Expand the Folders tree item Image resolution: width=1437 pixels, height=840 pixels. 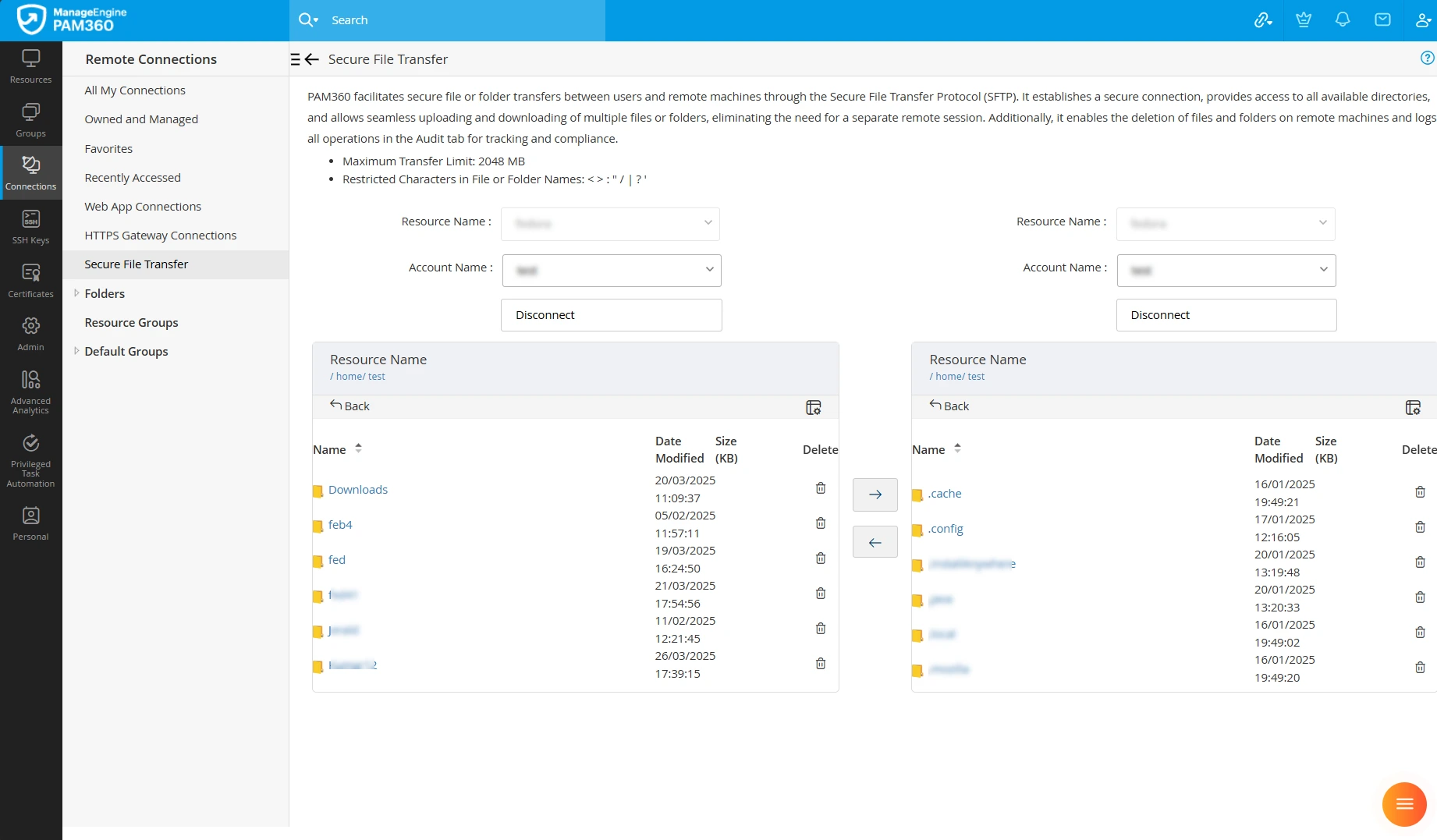pyautogui.click(x=76, y=293)
